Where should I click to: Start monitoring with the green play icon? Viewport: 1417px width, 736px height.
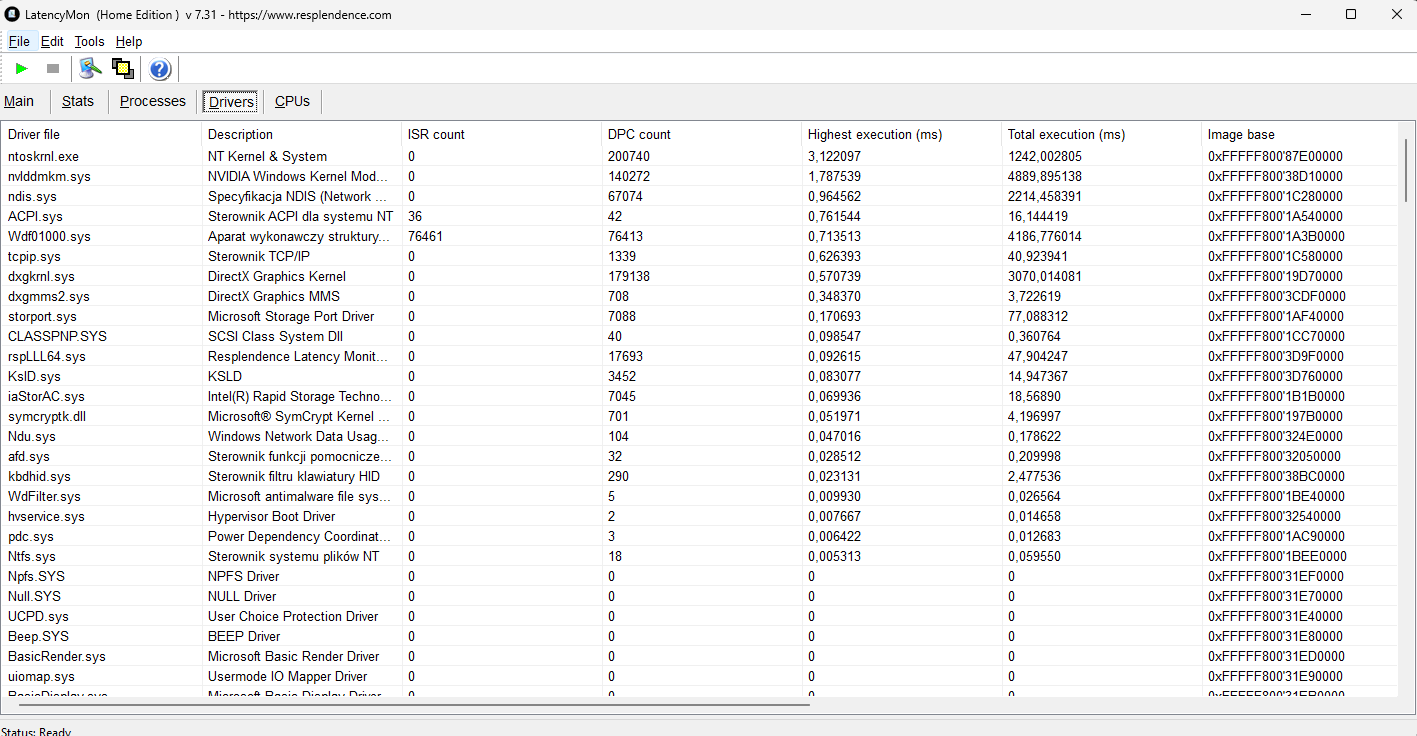point(21,68)
